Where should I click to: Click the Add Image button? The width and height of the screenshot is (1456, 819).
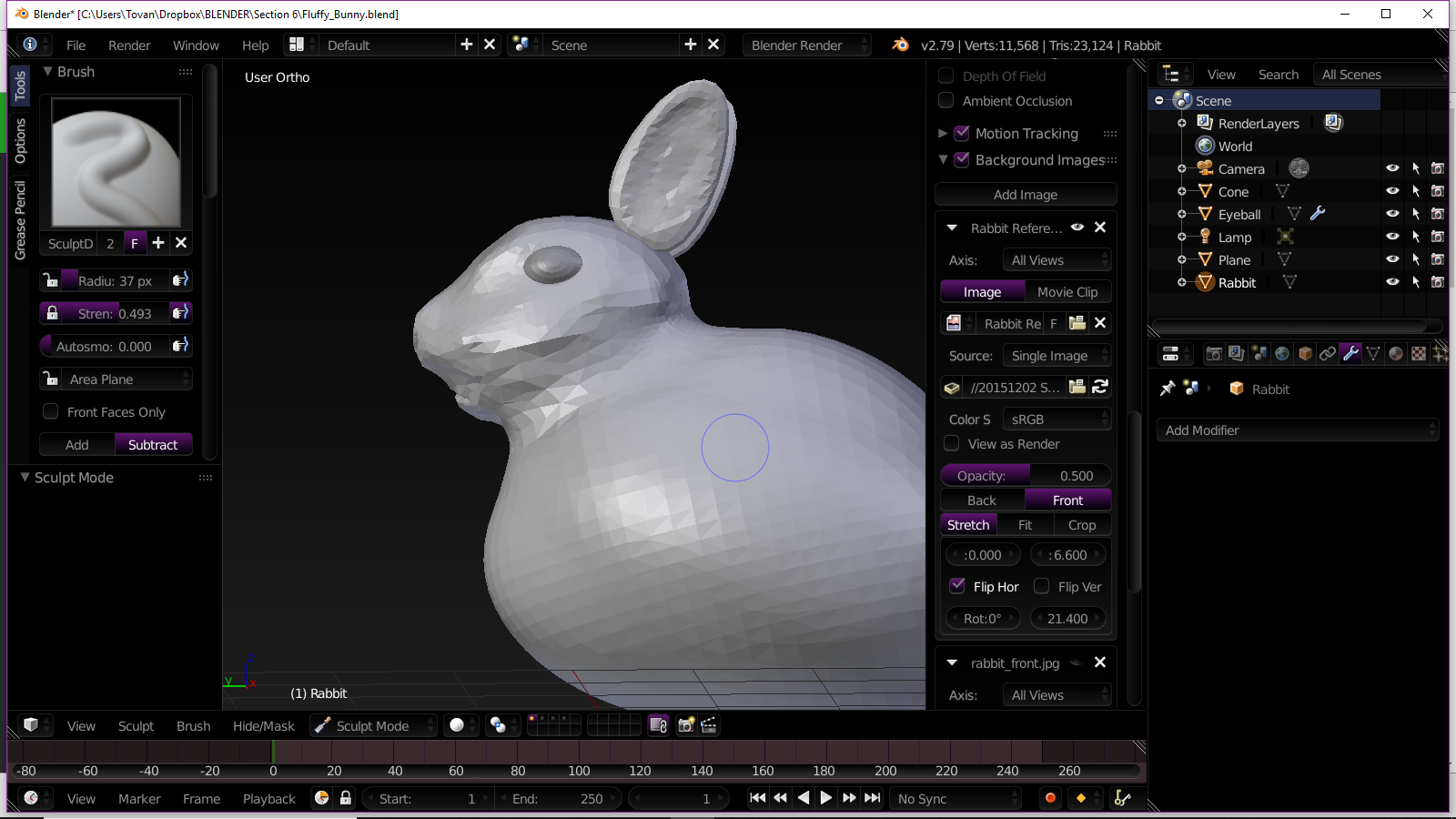tap(1025, 195)
